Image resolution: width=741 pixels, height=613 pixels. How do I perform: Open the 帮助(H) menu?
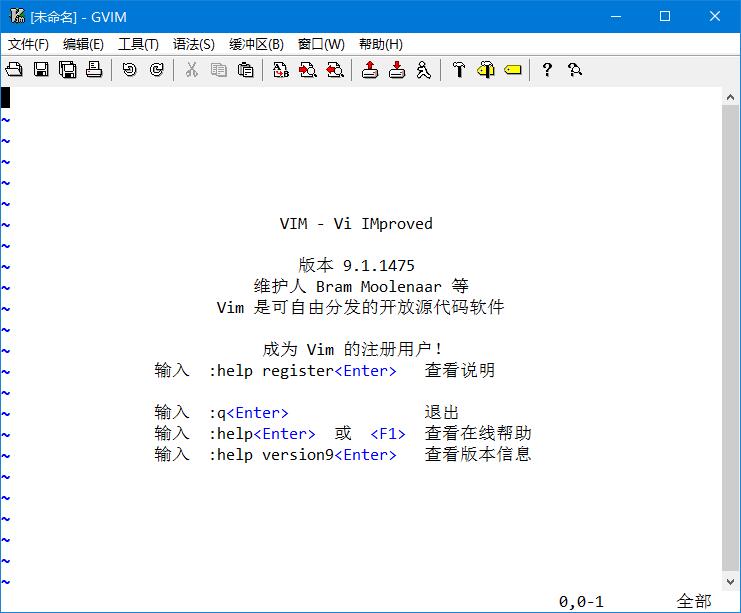pyautogui.click(x=380, y=44)
